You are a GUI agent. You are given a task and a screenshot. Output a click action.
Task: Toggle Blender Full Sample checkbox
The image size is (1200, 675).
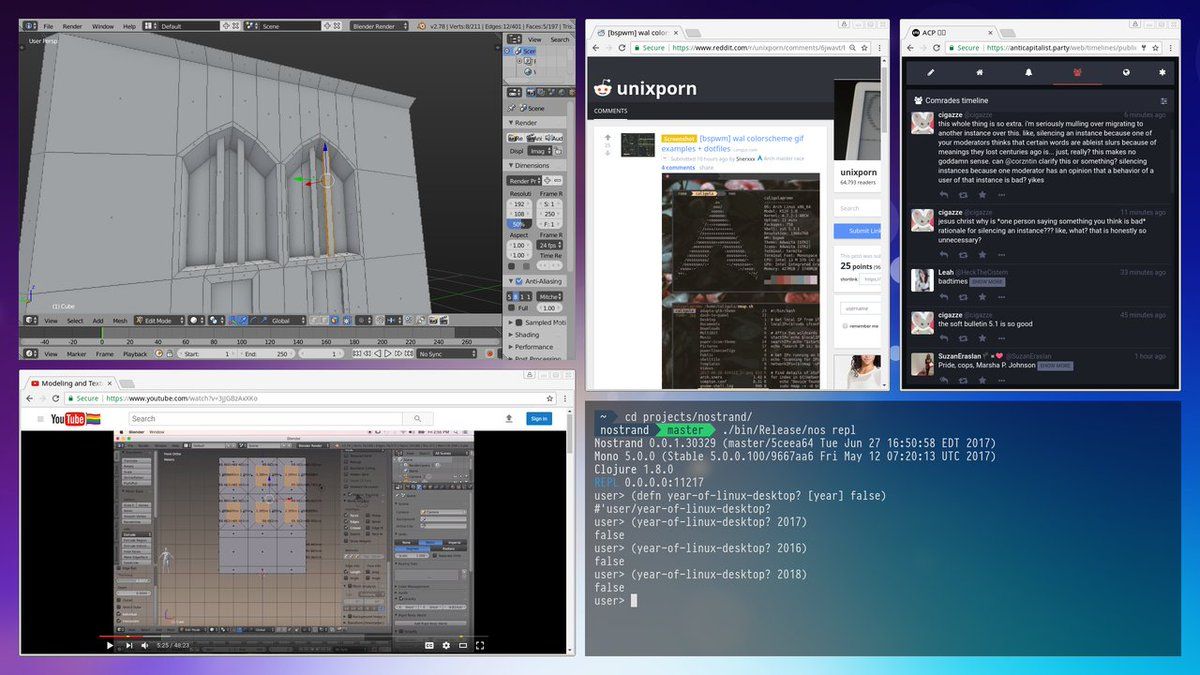point(512,308)
